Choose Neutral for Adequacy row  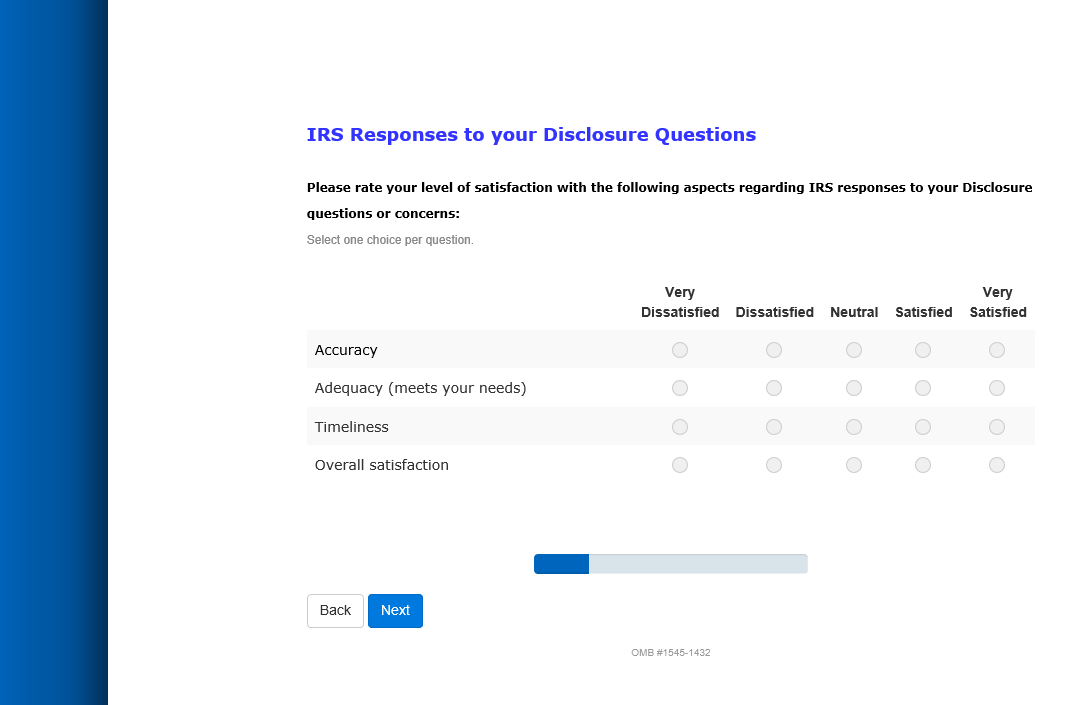click(x=854, y=388)
